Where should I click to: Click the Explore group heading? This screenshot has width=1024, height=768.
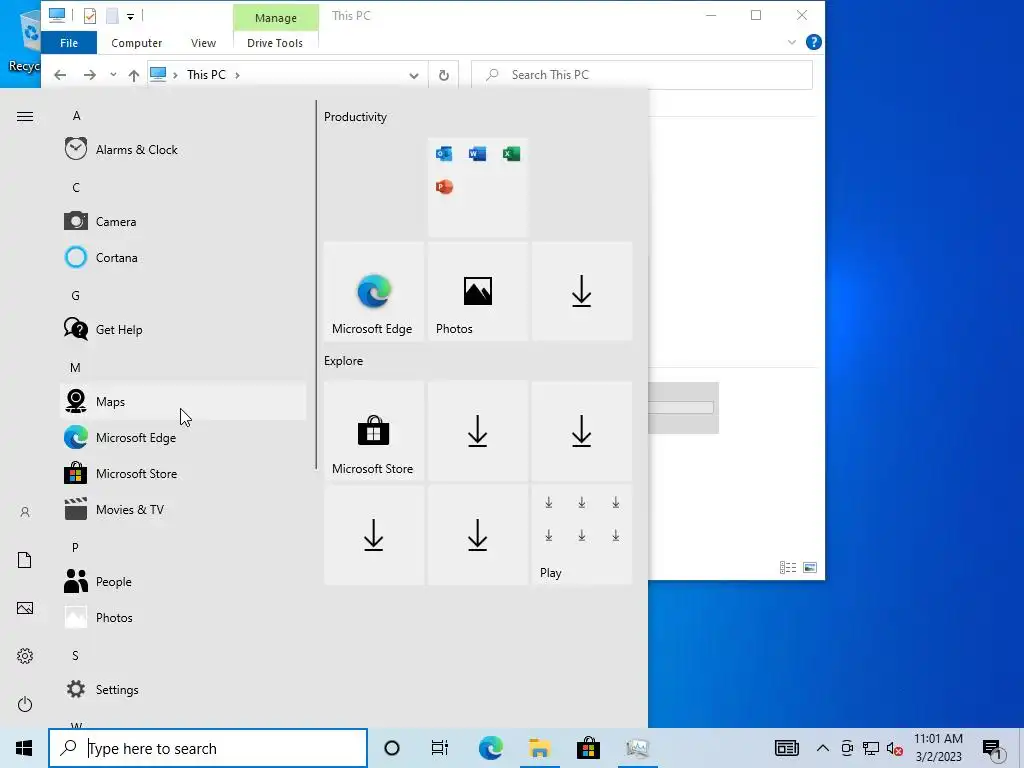click(x=344, y=360)
